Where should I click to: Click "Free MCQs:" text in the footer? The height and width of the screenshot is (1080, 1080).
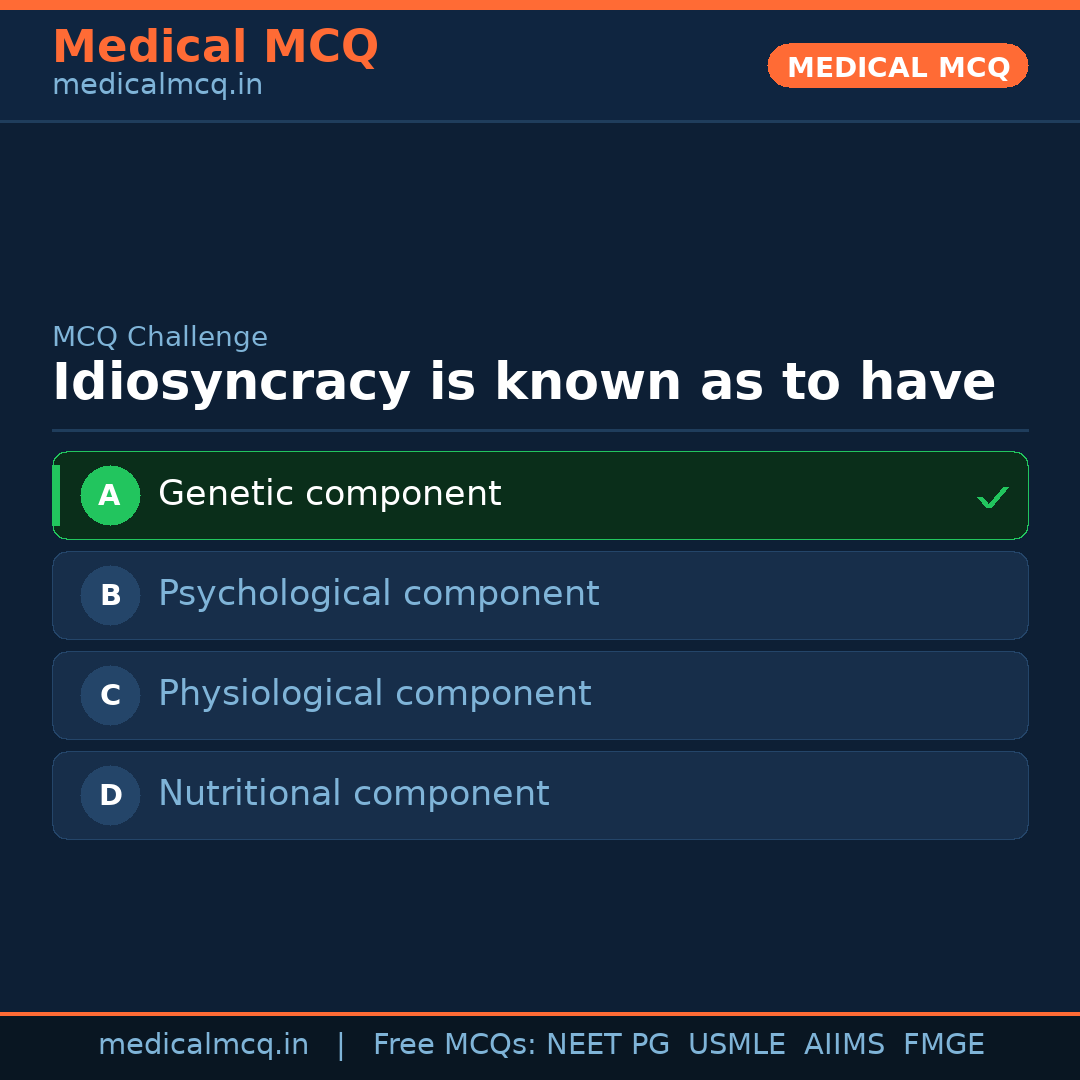click(454, 1045)
